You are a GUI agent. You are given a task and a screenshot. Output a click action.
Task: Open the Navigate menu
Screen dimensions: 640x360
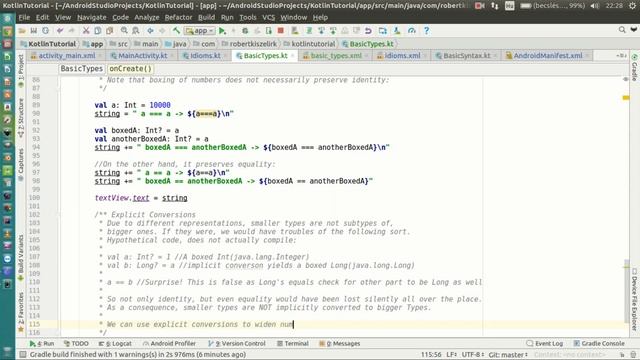point(91,18)
